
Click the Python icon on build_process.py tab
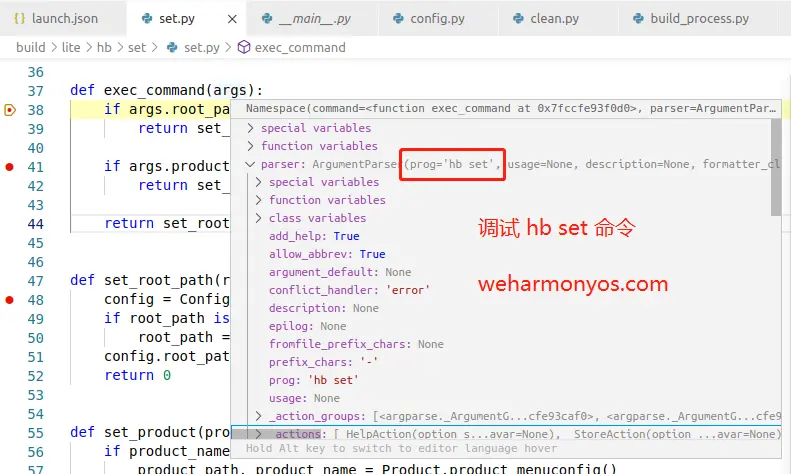point(639,19)
